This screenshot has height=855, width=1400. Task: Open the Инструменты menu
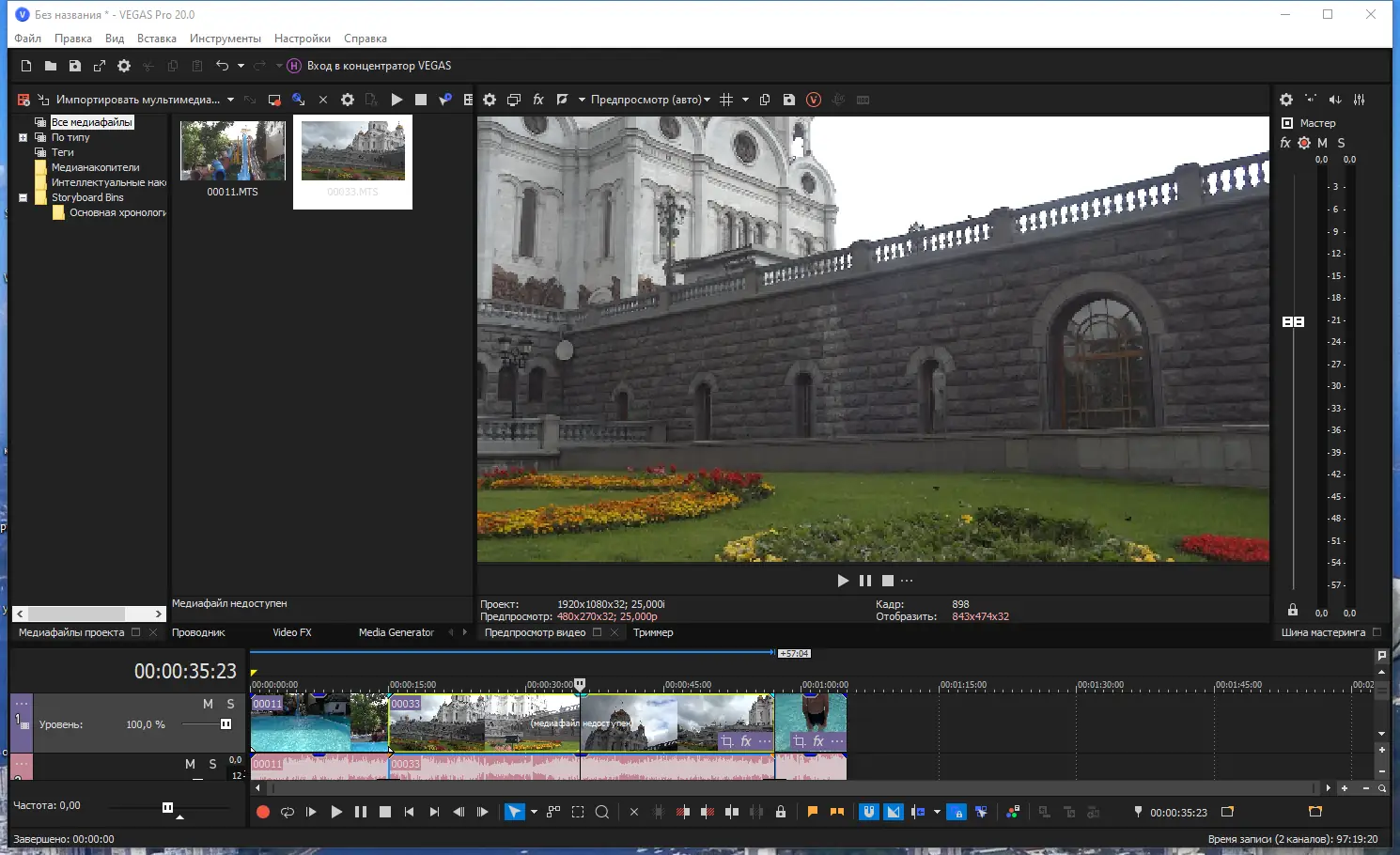coord(225,39)
